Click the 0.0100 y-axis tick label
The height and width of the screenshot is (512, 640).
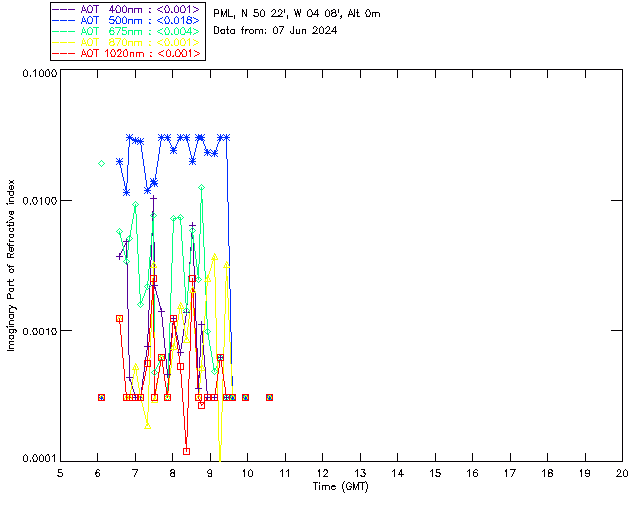(x=37, y=202)
